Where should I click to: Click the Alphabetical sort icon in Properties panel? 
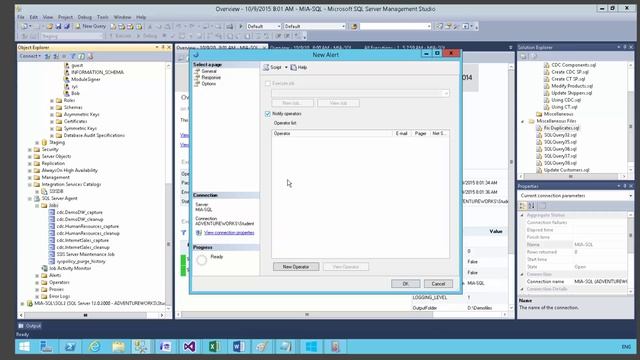(531, 206)
